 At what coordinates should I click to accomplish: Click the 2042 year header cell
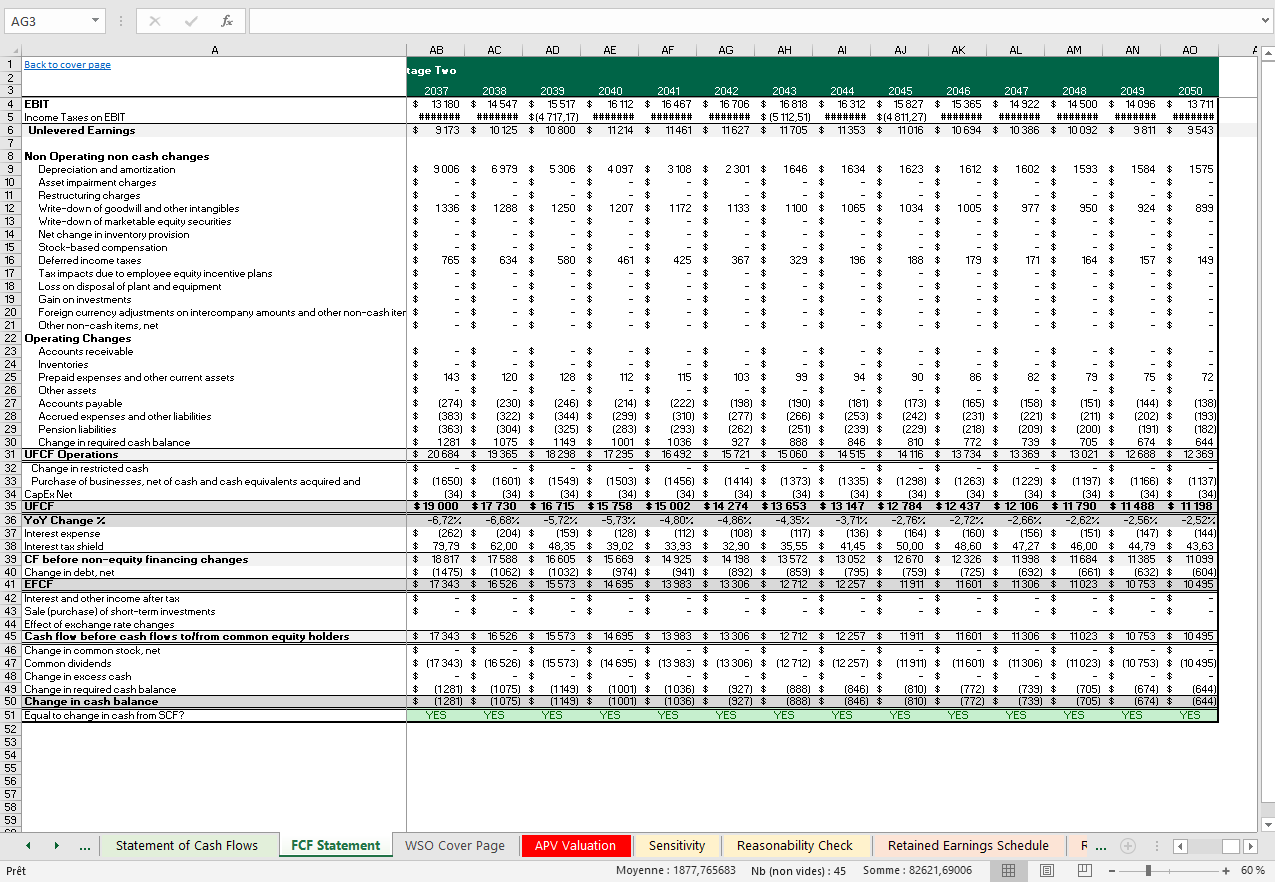click(x=726, y=91)
